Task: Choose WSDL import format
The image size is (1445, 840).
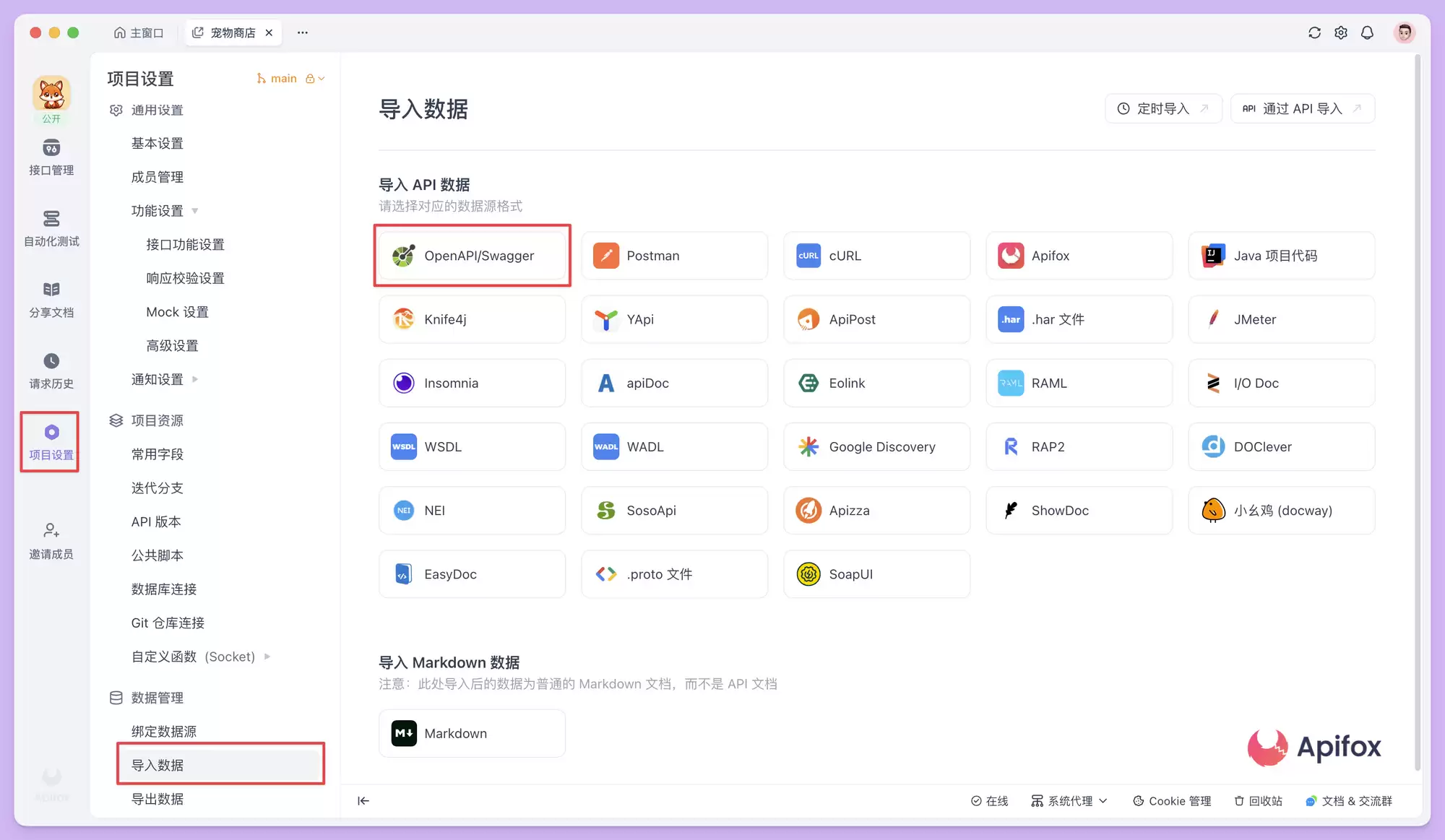Action: 472,446
